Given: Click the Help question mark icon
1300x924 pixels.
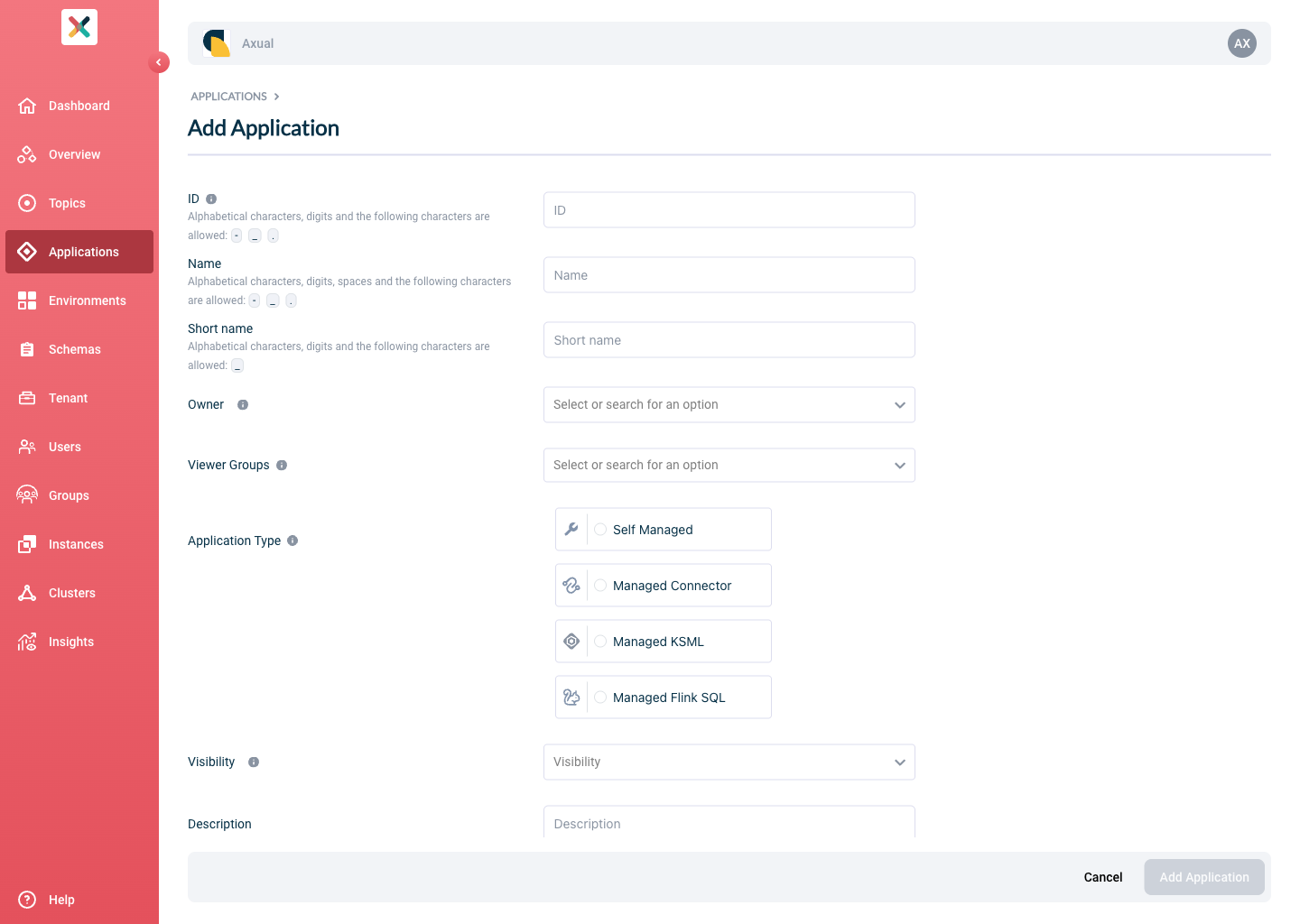Looking at the screenshot, I should click(27, 900).
